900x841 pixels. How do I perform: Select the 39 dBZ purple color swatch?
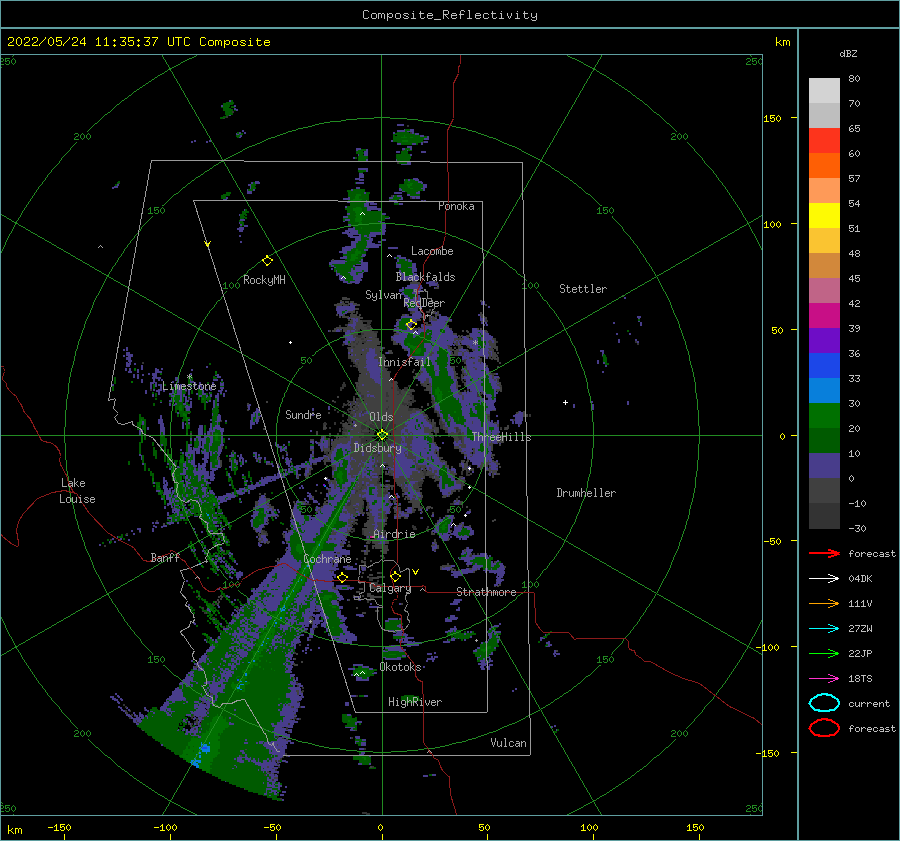(824, 340)
